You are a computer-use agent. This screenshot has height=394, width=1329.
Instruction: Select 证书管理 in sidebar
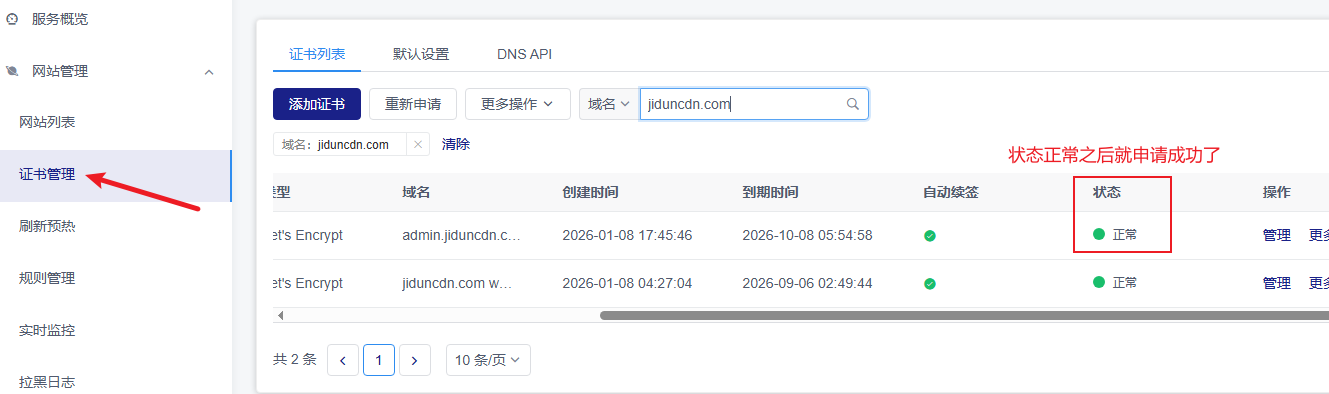click(47, 174)
